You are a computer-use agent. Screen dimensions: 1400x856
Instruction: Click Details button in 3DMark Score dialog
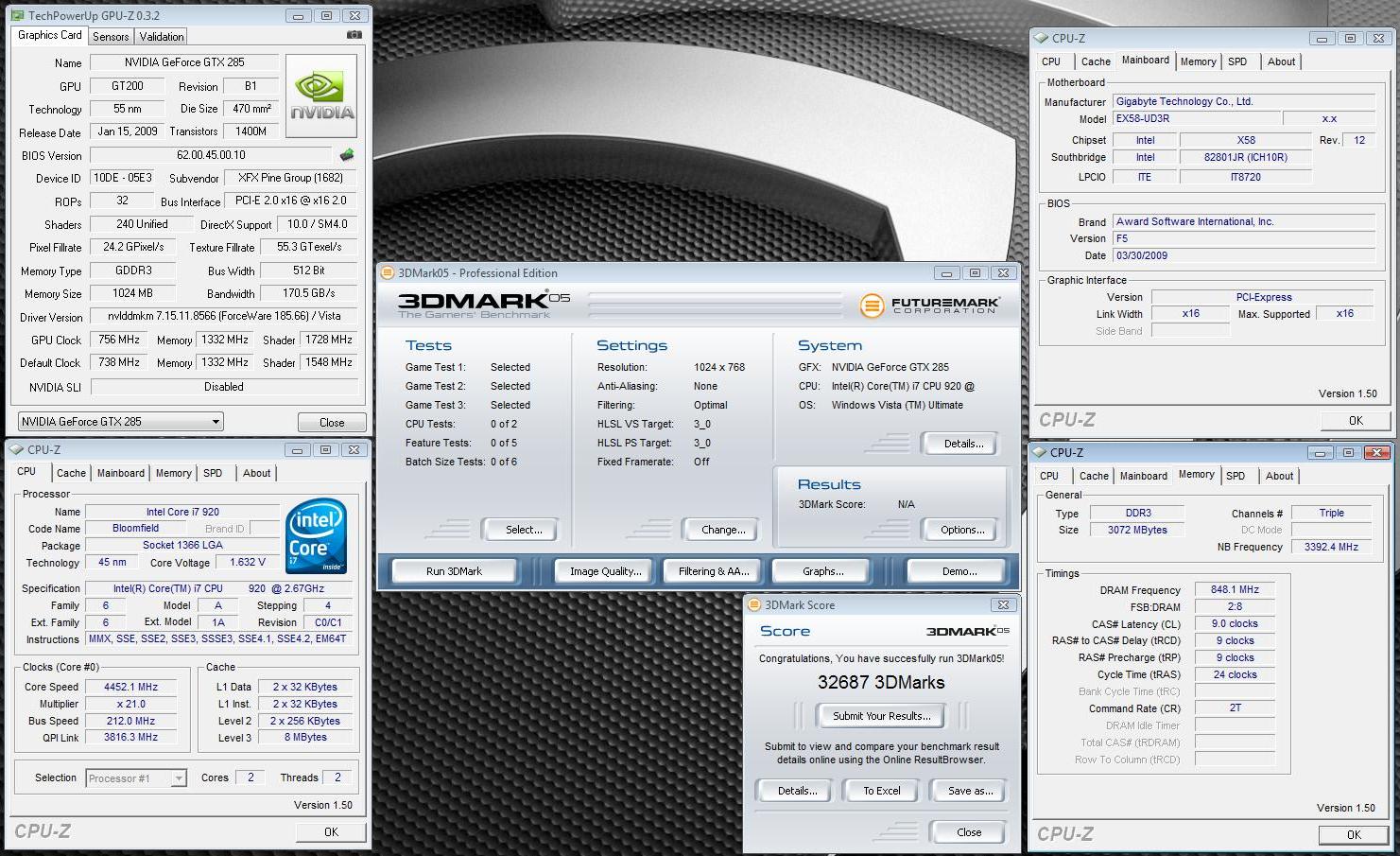coord(797,791)
